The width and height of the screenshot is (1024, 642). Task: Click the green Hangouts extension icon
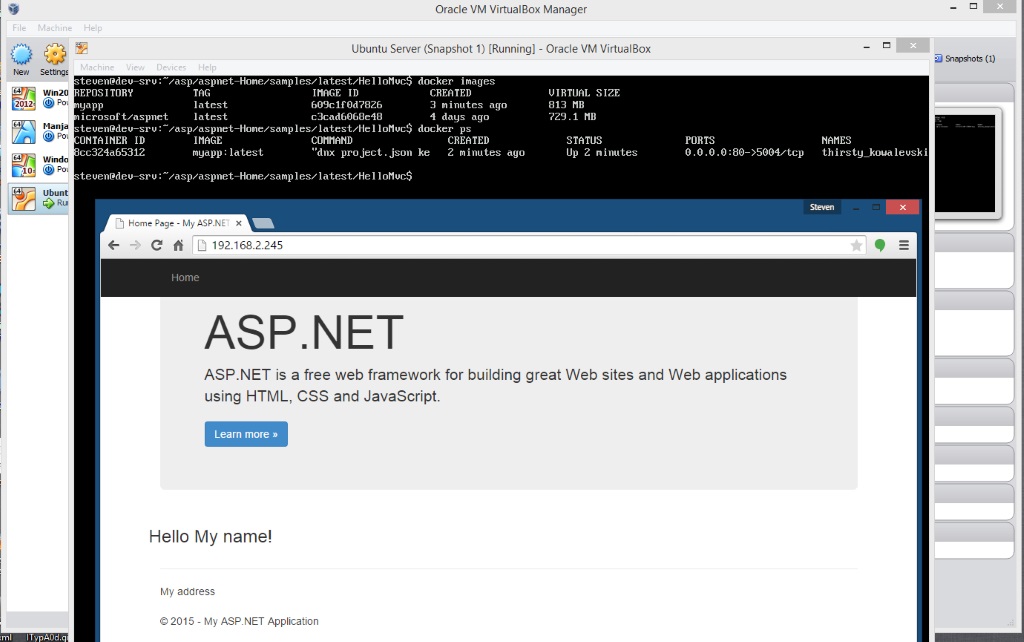pos(880,245)
